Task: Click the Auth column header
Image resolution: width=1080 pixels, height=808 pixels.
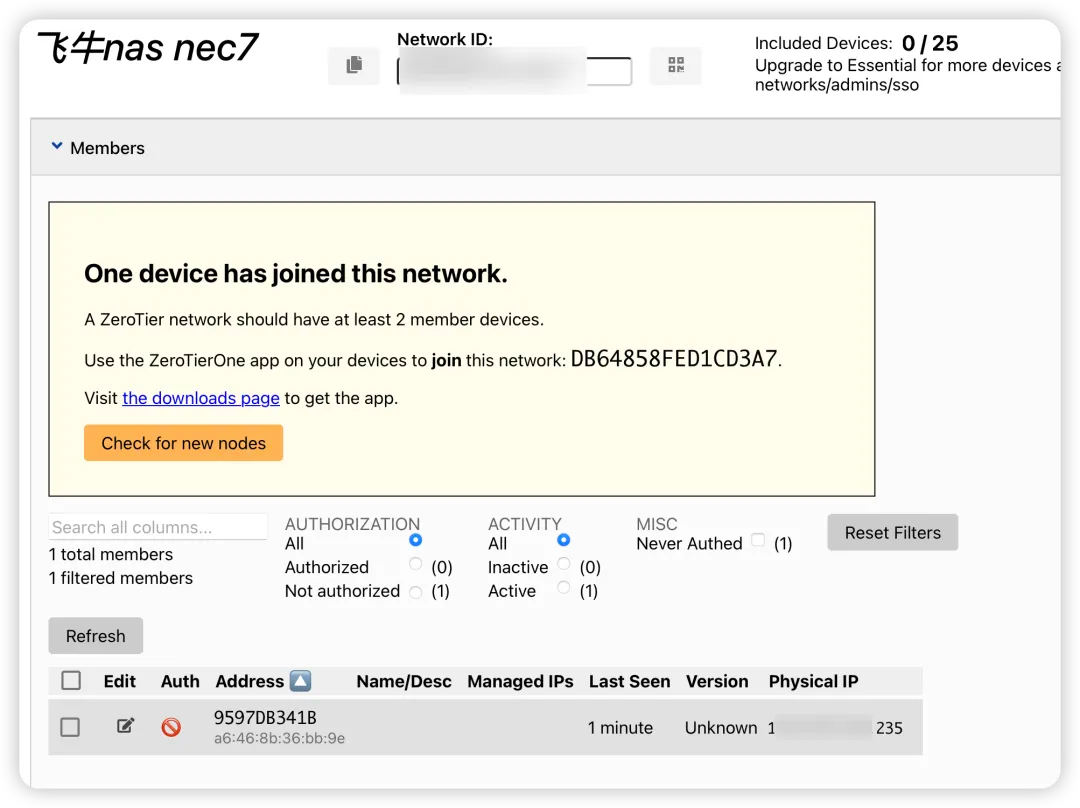Action: click(x=180, y=681)
